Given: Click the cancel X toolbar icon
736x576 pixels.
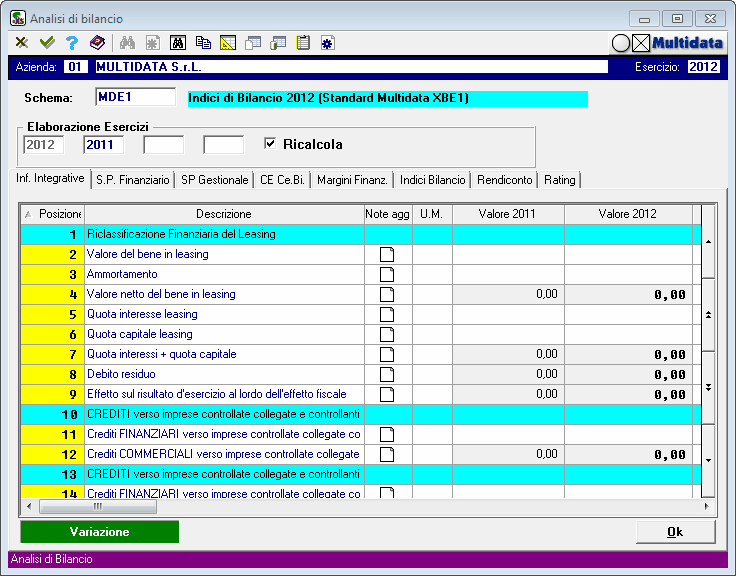Looking at the screenshot, I should [22, 43].
